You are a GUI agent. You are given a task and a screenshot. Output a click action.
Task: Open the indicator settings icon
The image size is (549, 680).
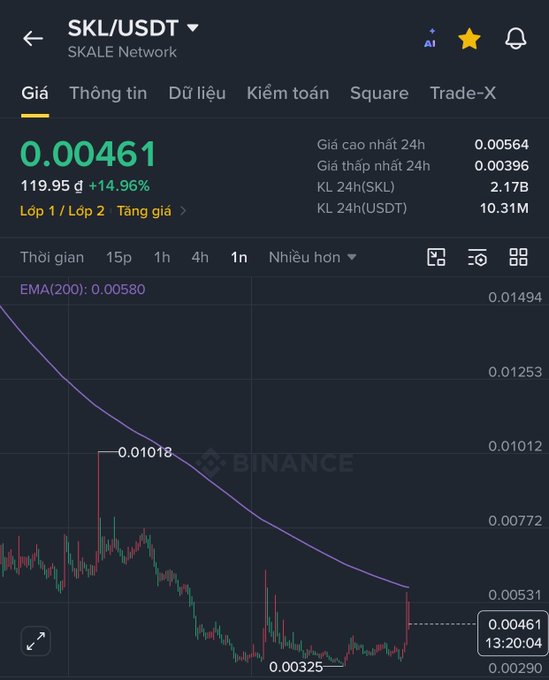tap(477, 257)
